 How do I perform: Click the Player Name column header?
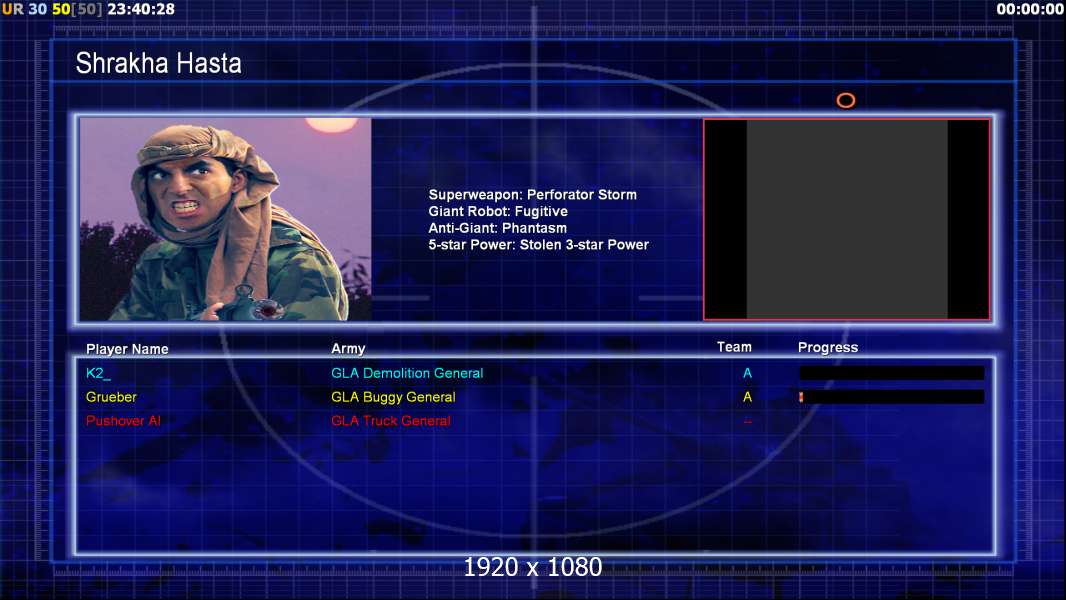[127, 349]
